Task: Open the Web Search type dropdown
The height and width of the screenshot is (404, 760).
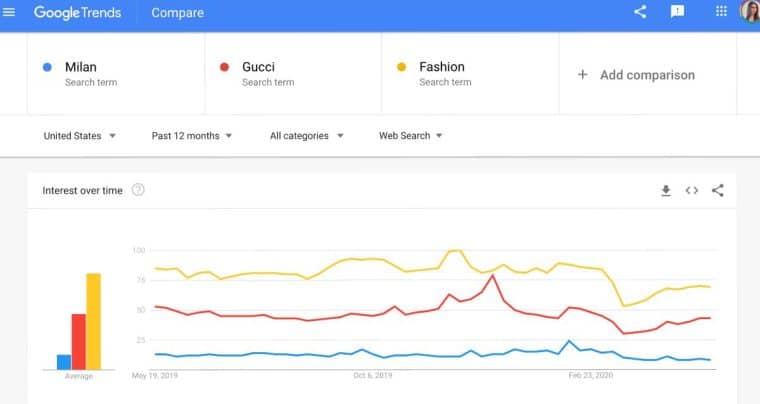Action: coord(410,136)
